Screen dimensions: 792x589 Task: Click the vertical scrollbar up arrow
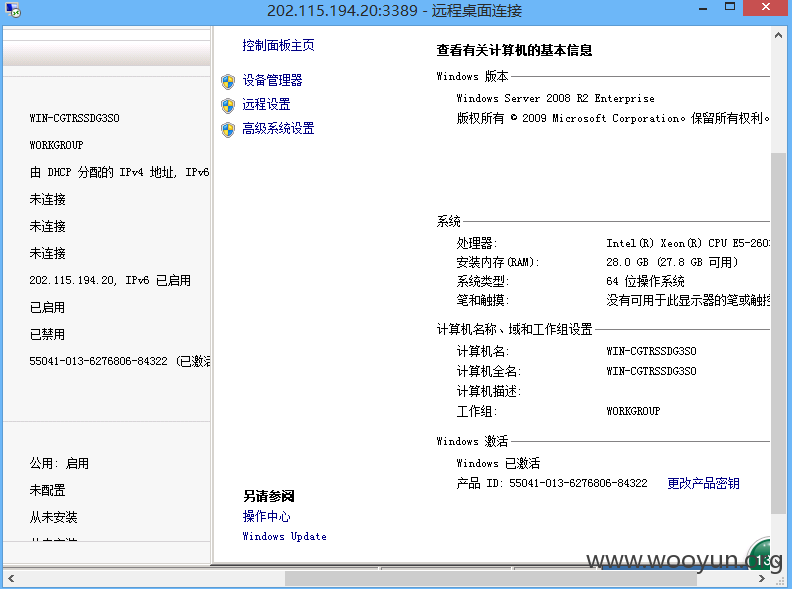click(x=778, y=35)
